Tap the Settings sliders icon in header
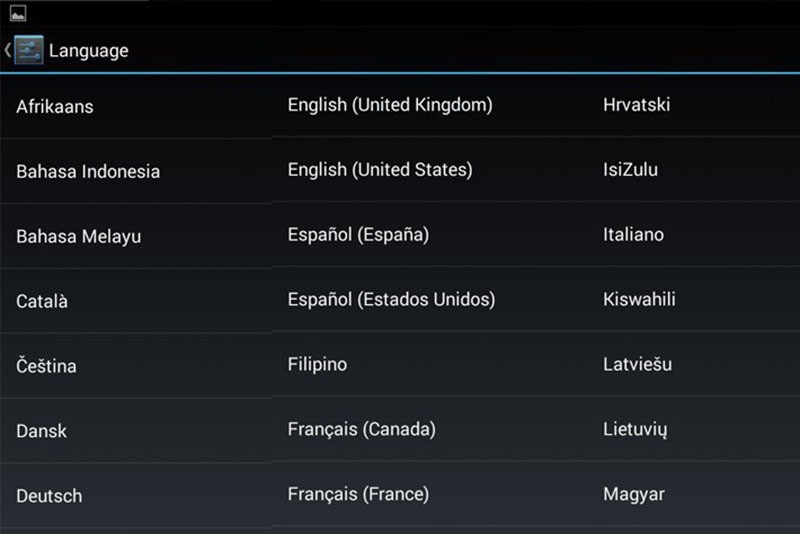 [29, 50]
